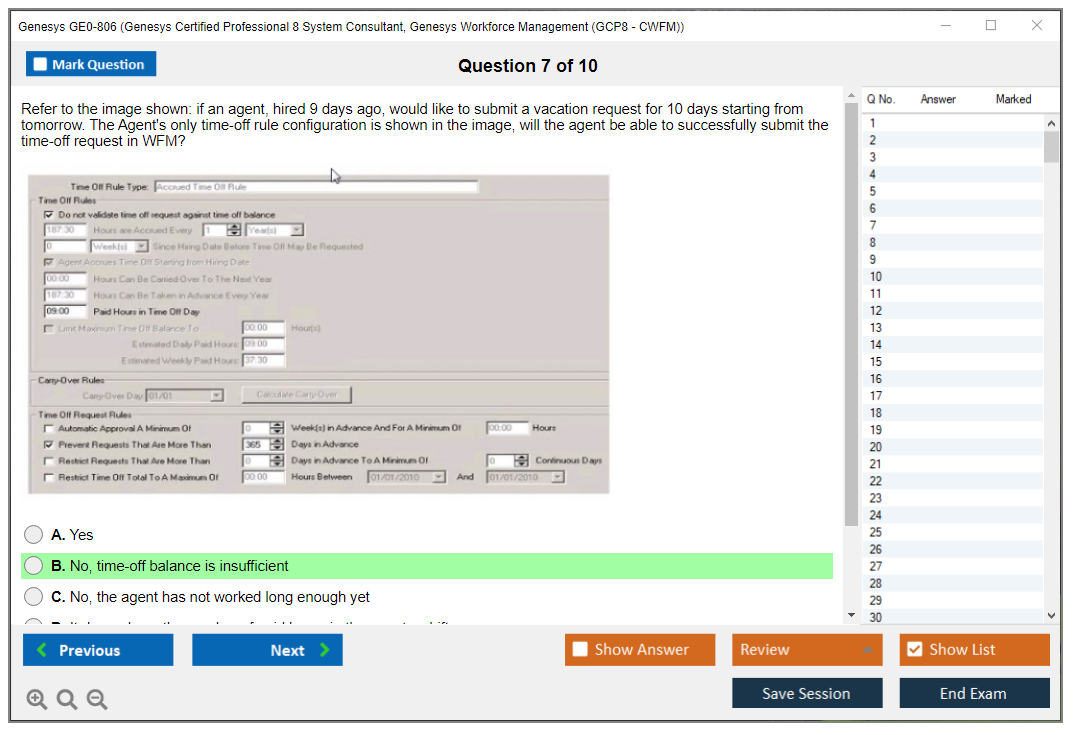Pick option C, not worked long enough

(x=34, y=597)
